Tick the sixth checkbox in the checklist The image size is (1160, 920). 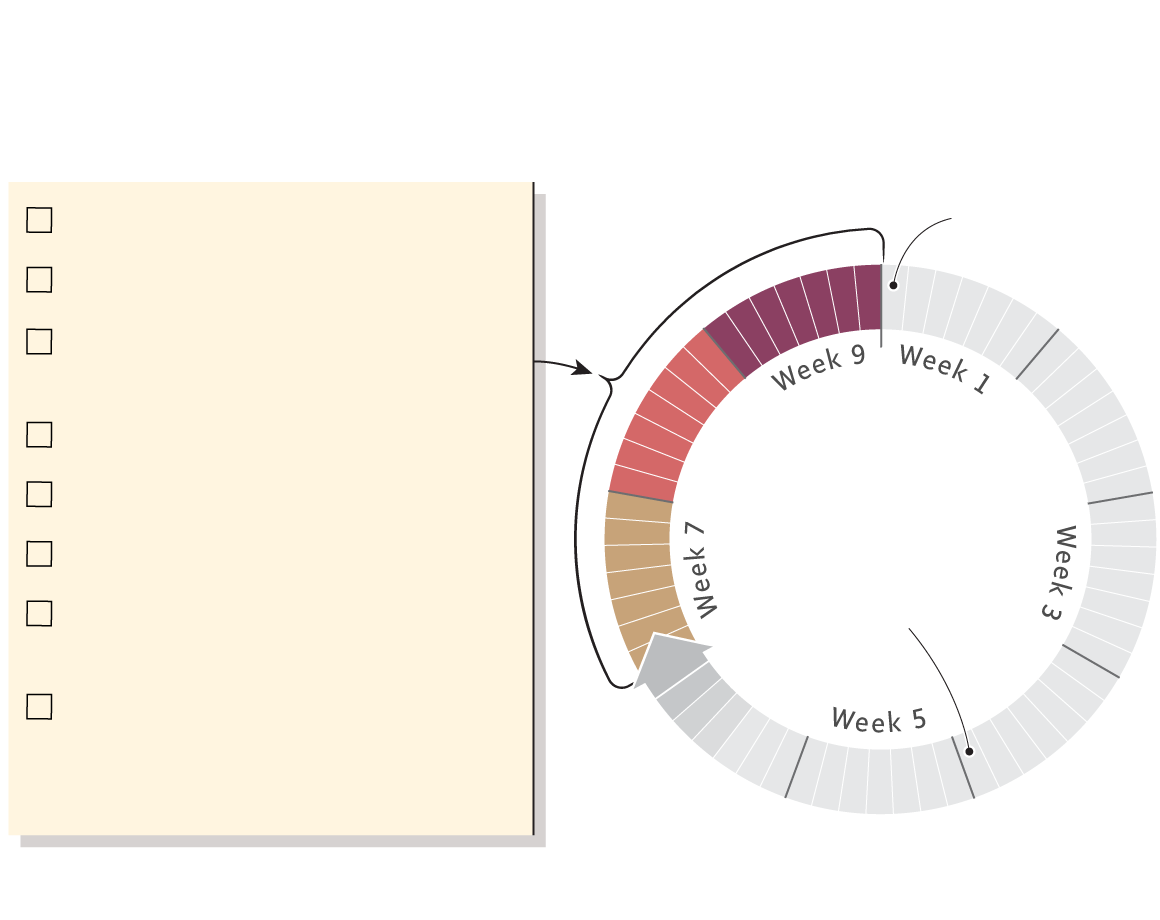click(39, 553)
